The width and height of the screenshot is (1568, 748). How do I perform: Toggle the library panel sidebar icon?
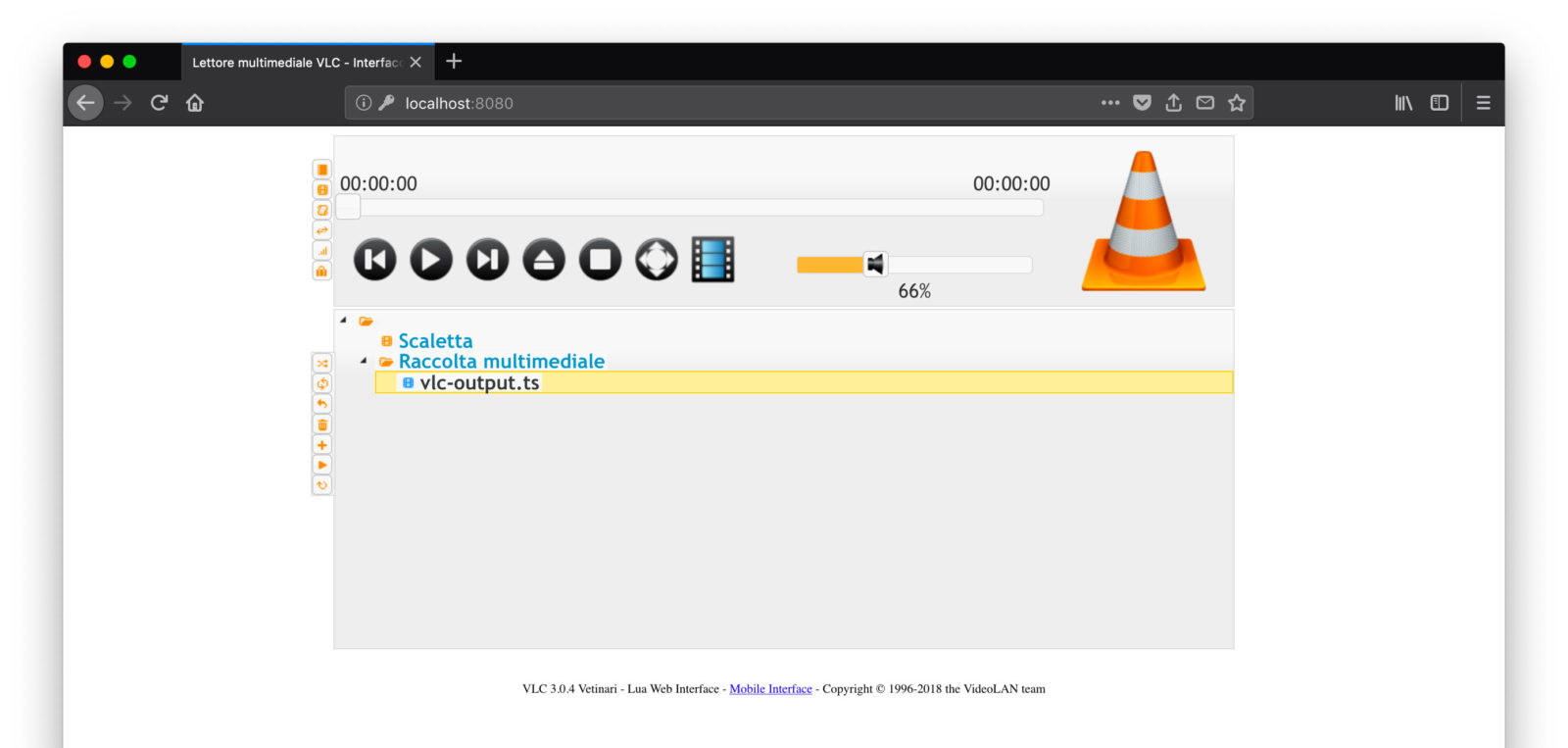click(321, 170)
